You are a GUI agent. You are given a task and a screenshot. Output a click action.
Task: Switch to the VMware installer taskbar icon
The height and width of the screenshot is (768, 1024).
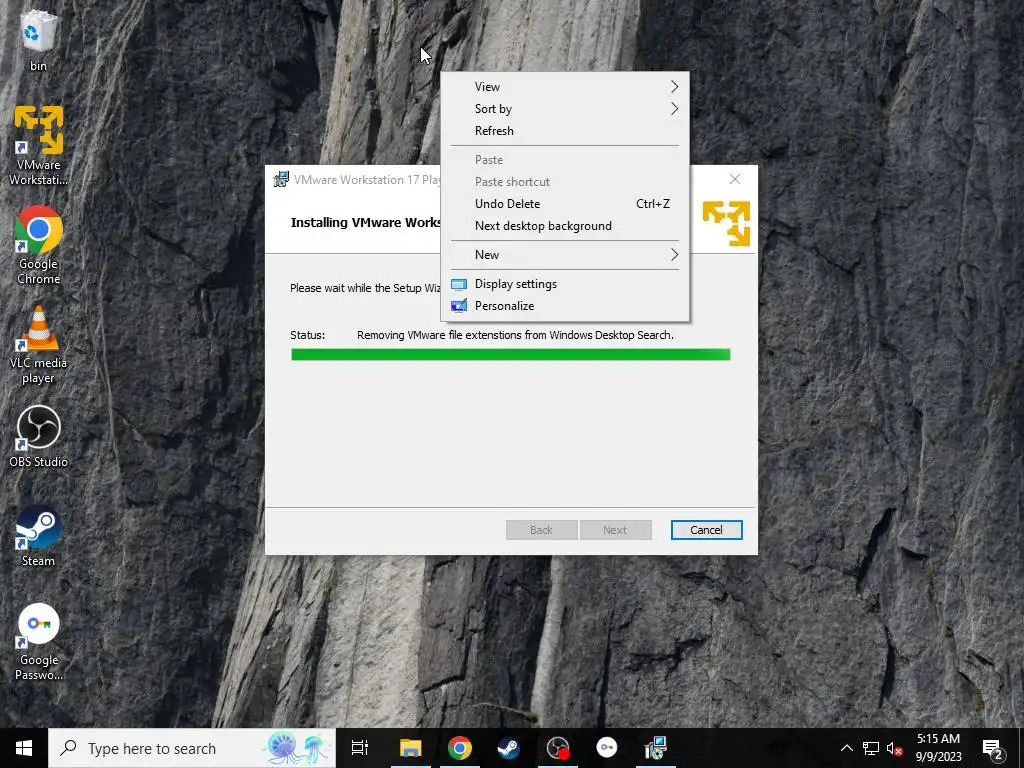655,748
